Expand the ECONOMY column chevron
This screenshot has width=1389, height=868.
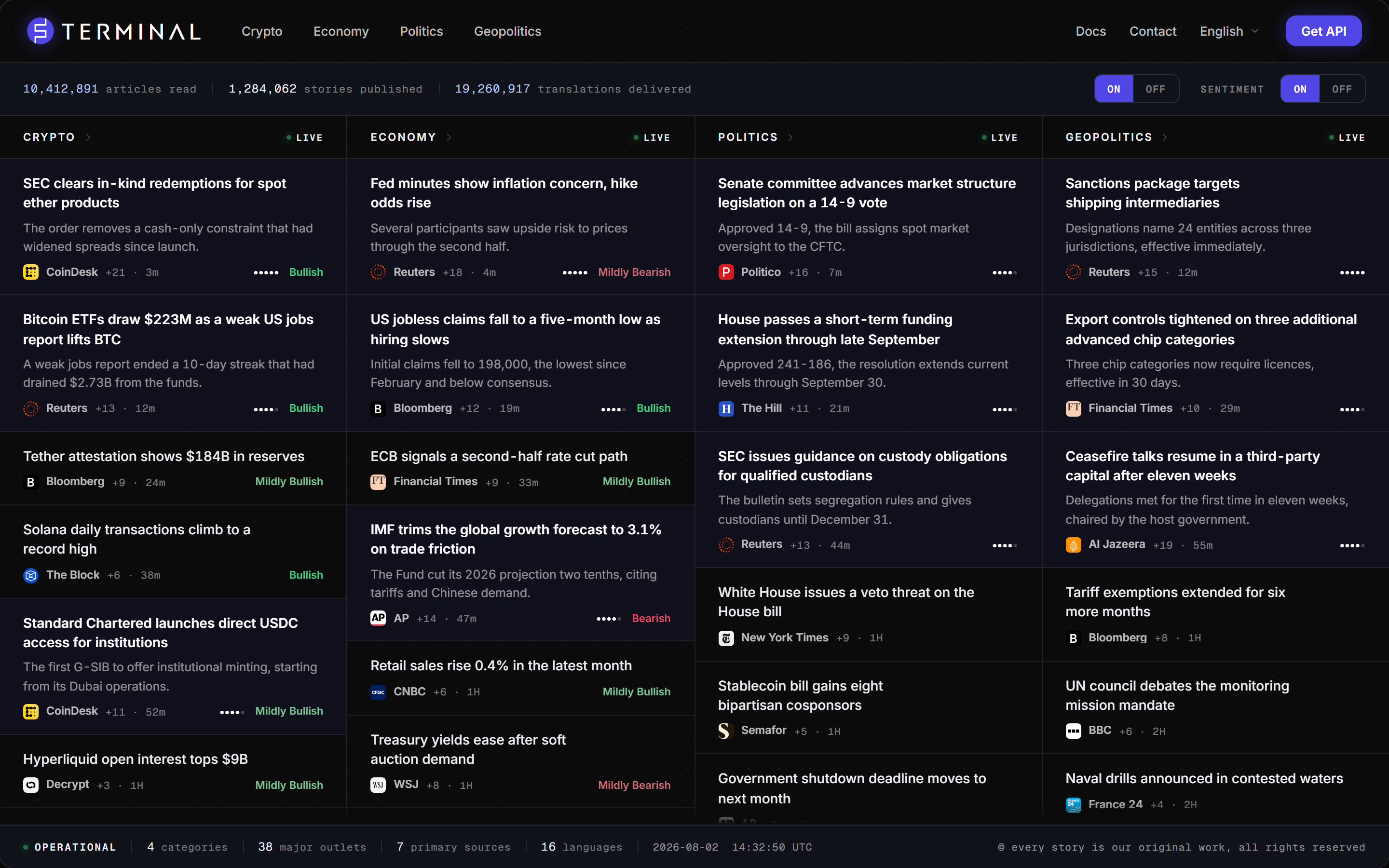449,137
